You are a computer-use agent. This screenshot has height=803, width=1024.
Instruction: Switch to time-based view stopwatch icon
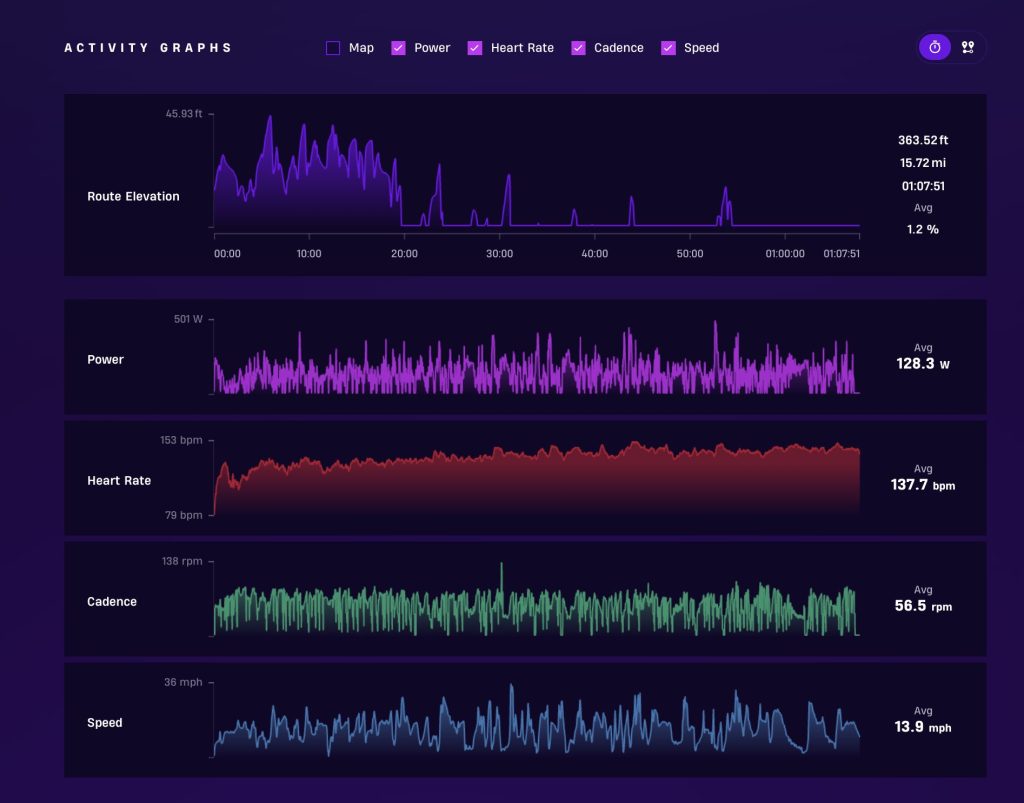935,48
